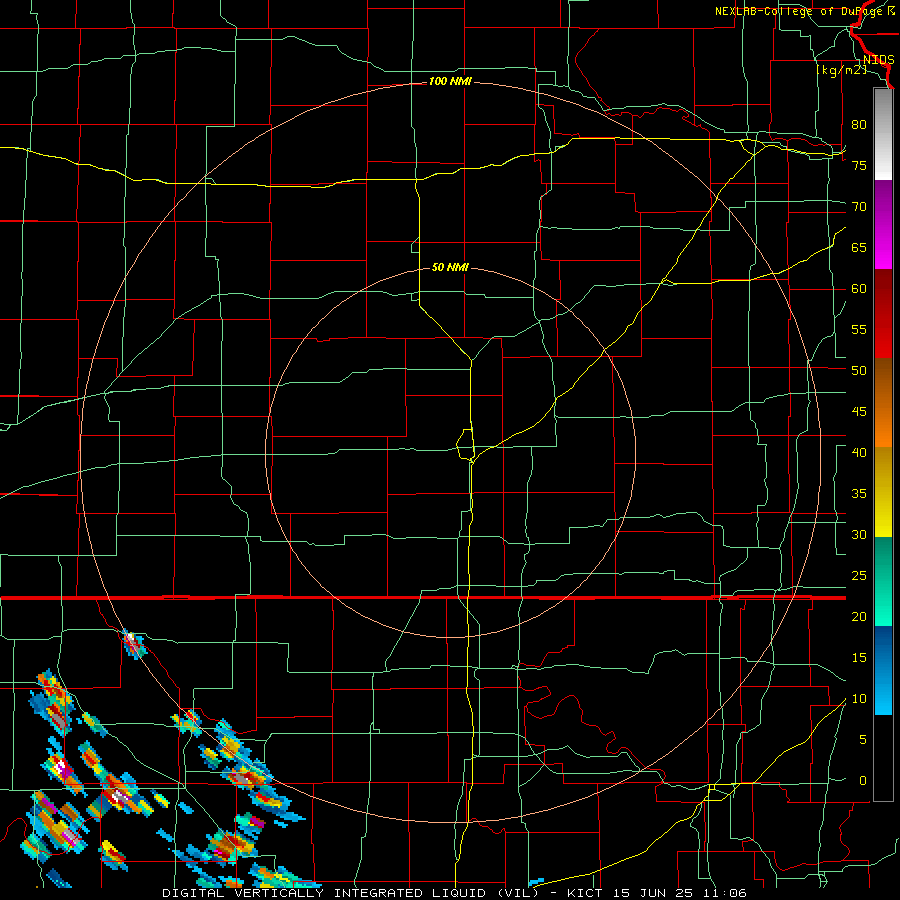Click the 10 value on the color scale
900x900 pixels.
tap(859, 699)
